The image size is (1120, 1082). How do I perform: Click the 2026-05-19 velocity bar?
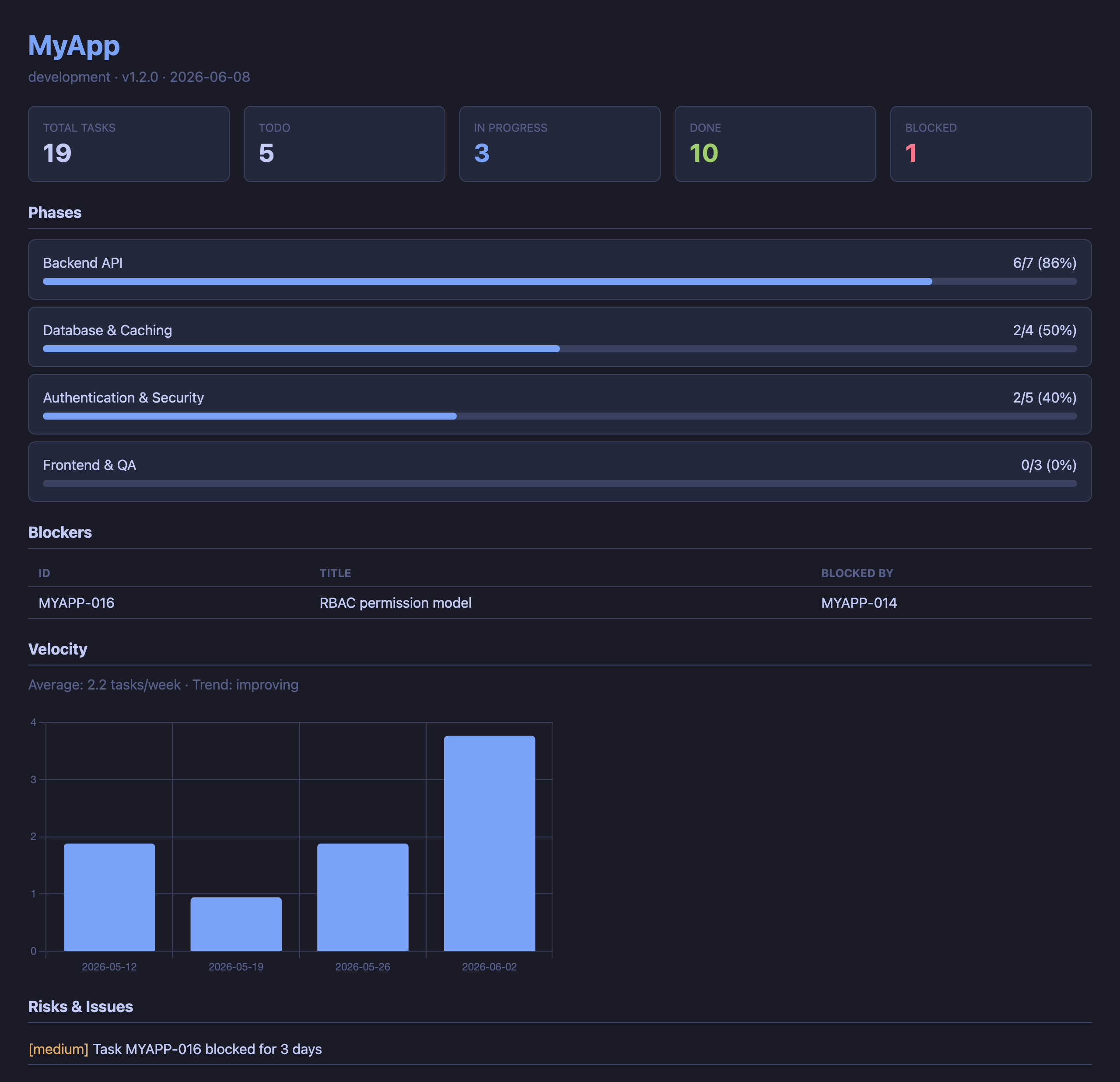tap(236, 924)
